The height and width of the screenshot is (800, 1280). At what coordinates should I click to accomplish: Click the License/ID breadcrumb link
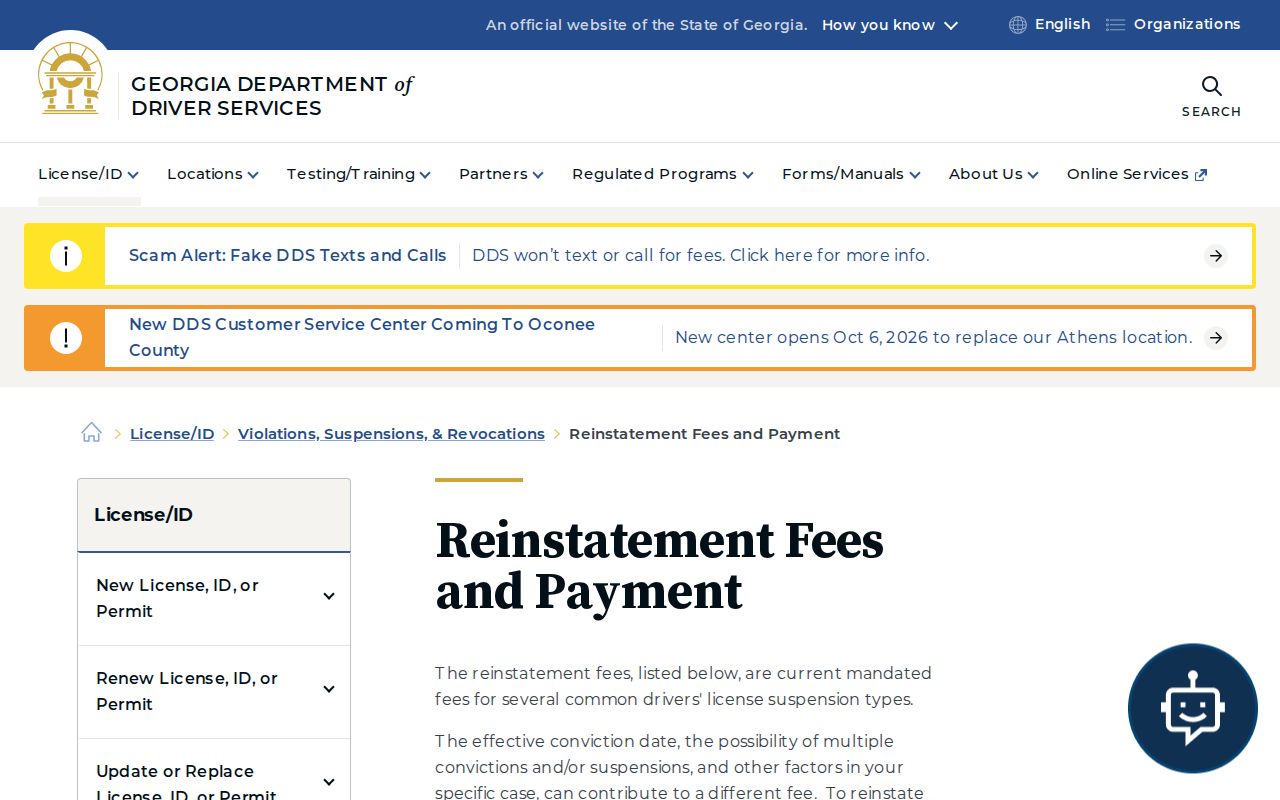172,434
